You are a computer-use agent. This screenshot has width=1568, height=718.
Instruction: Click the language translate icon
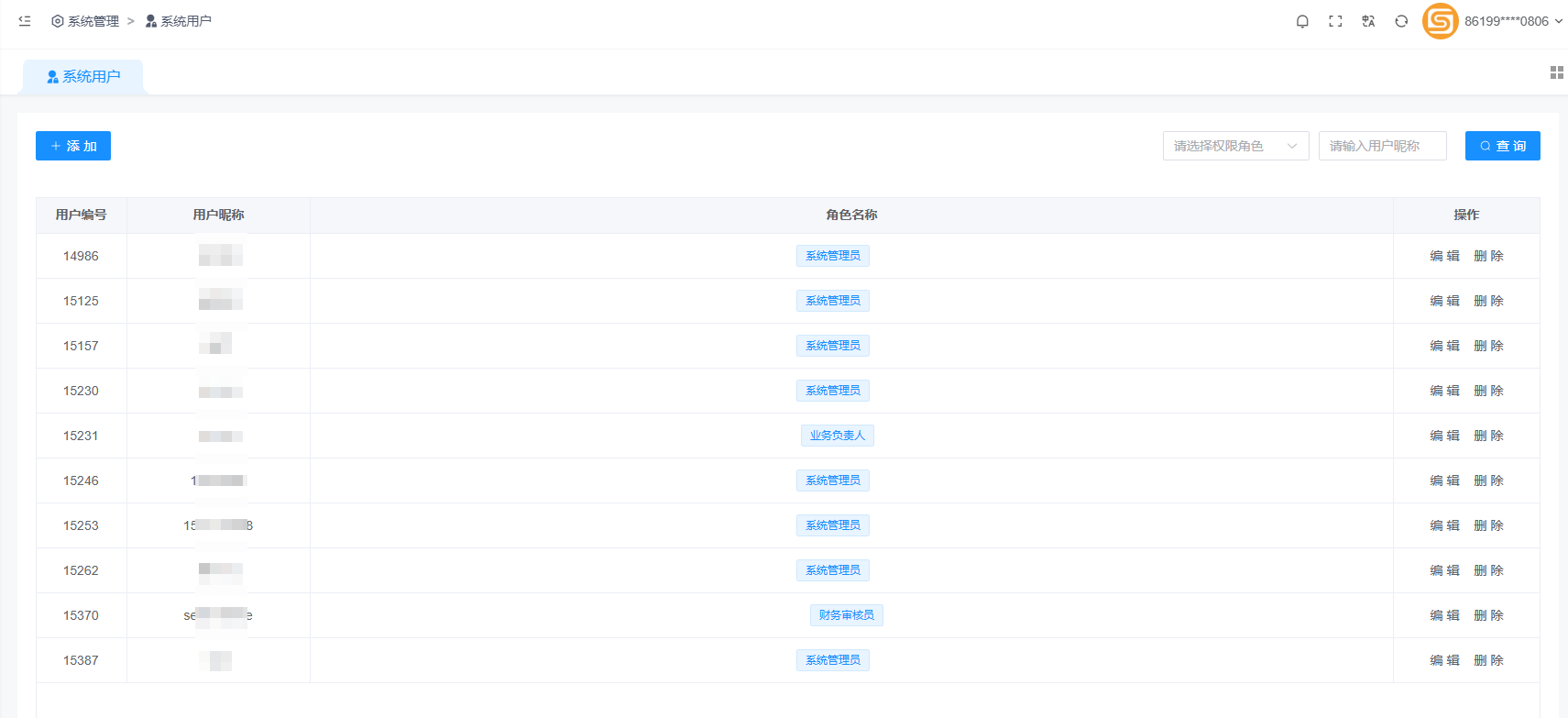[1368, 21]
